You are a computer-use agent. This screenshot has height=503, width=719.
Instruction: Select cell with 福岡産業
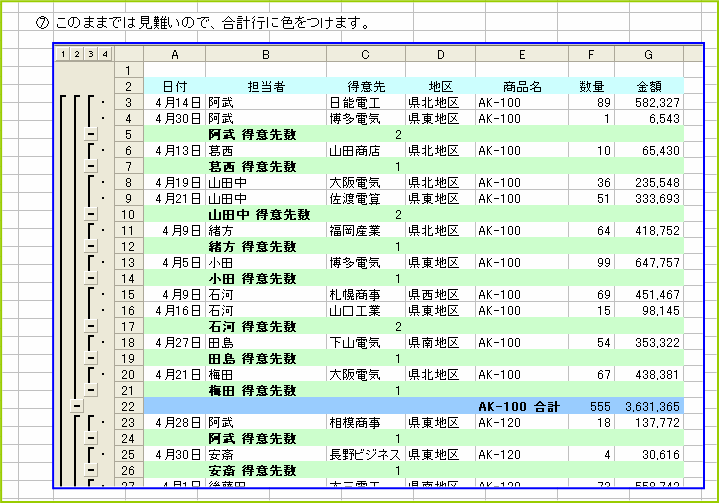point(365,230)
